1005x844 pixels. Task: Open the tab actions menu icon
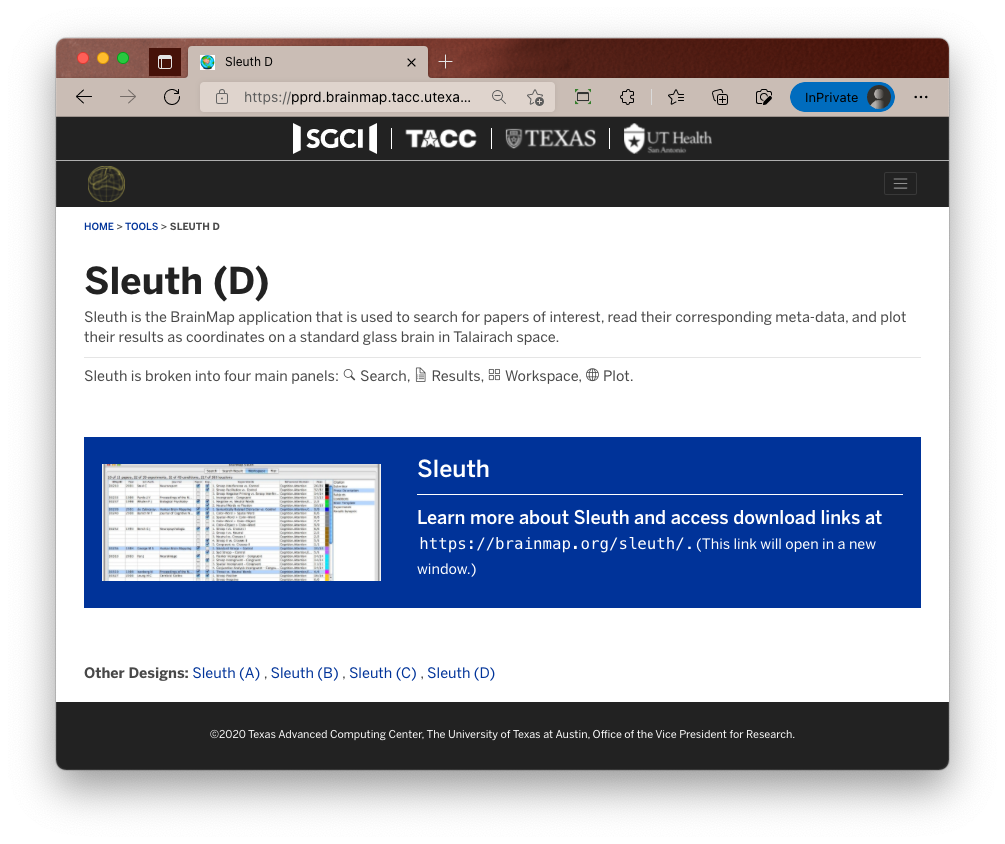tap(165, 62)
